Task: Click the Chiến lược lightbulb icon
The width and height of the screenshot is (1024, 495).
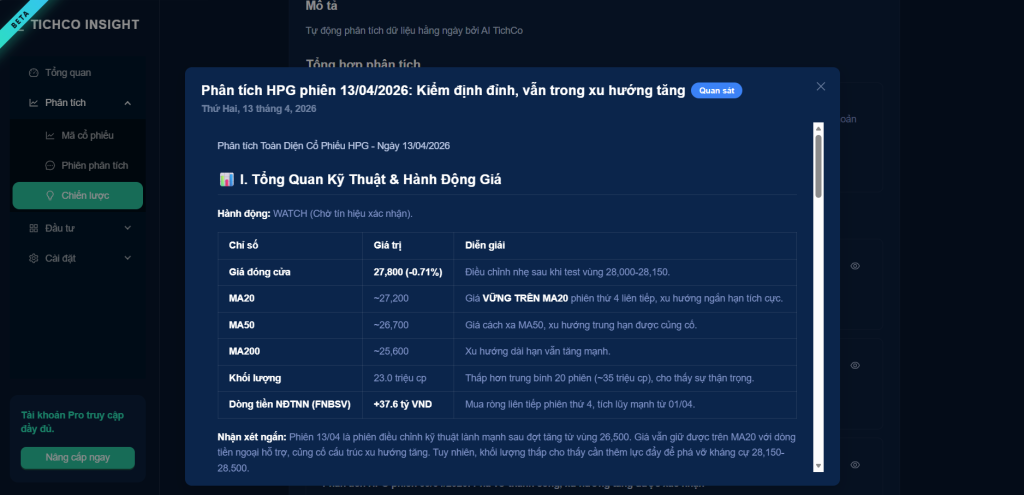Action: click(x=51, y=196)
